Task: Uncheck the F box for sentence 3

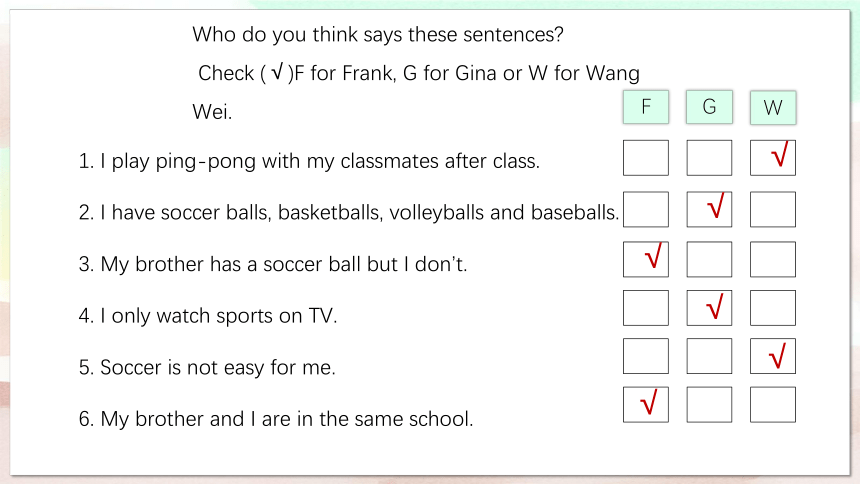Action: click(646, 259)
